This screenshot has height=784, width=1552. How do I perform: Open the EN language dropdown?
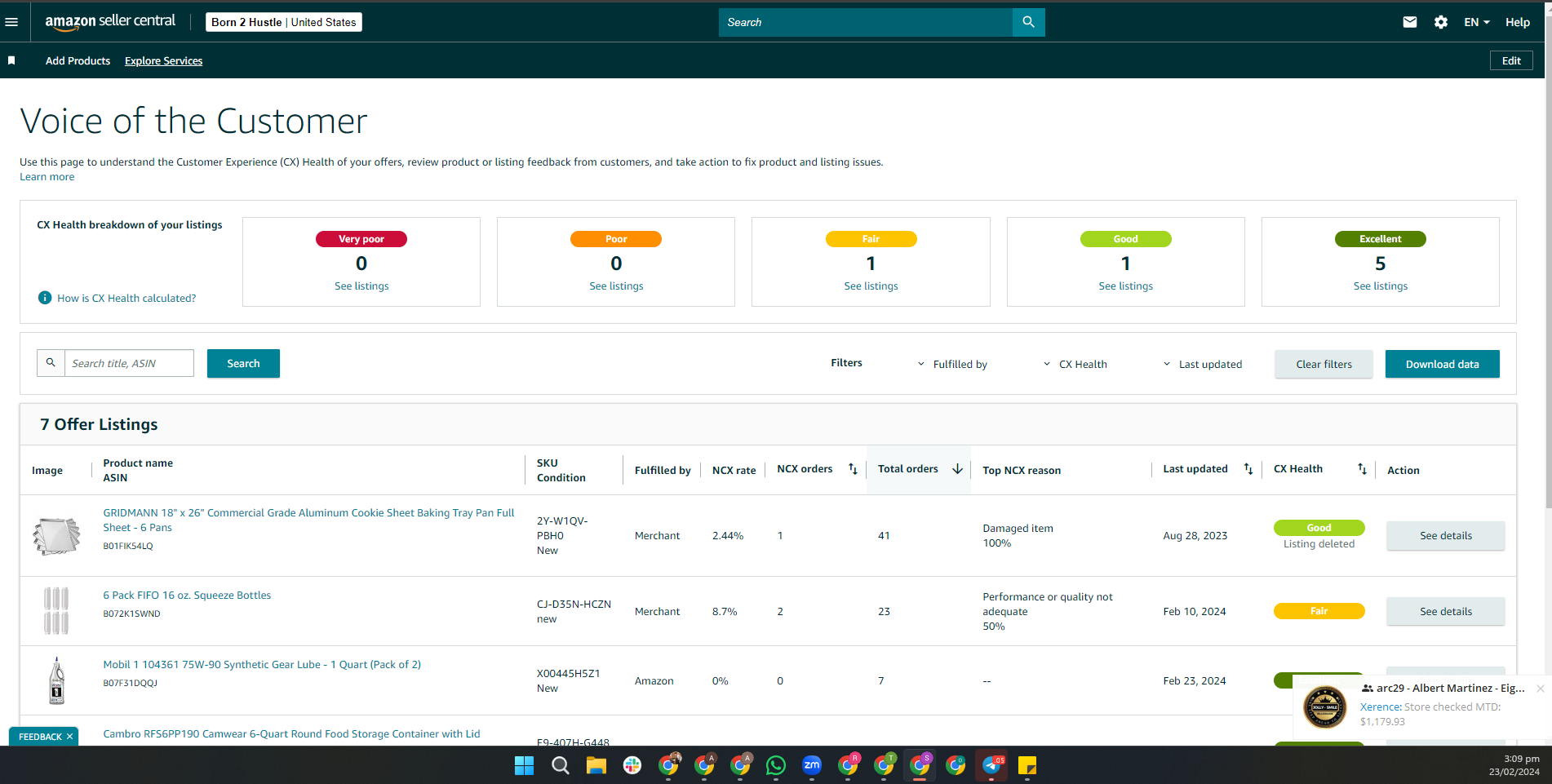point(1476,22)
